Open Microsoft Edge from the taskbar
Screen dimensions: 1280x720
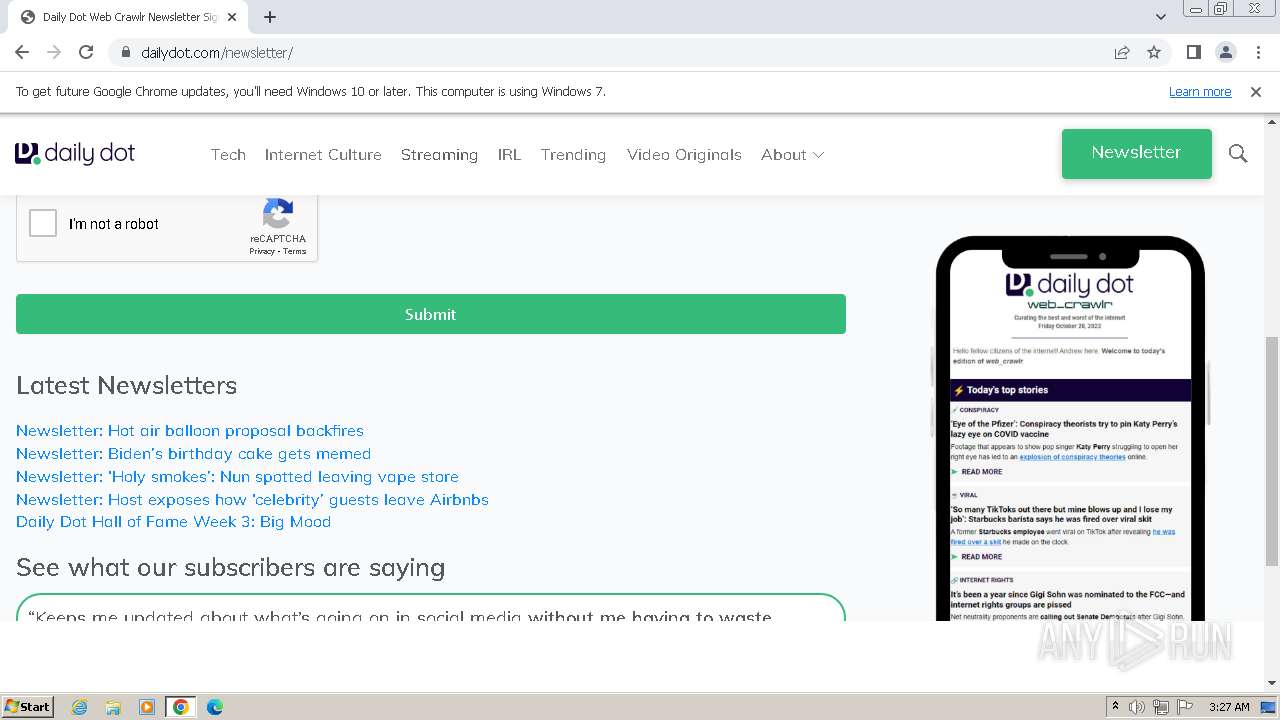coord(215,707)
